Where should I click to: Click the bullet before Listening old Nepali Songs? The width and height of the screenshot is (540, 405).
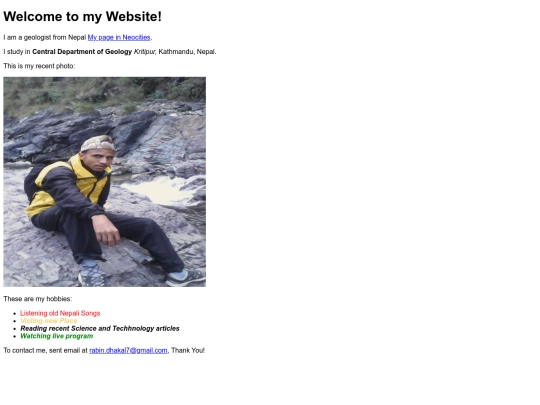[x=14, y=313]
